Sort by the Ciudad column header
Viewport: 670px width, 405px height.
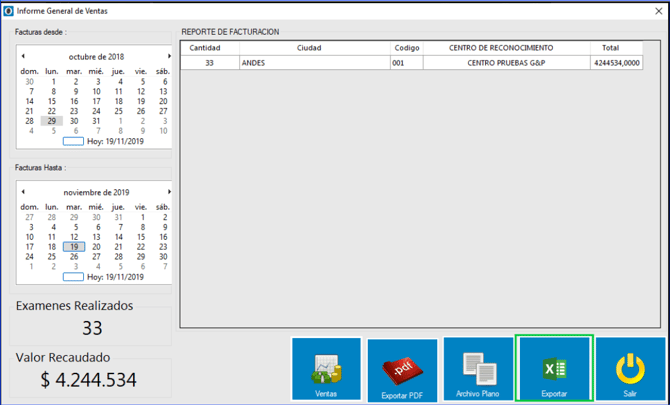[x=310, y=48]
